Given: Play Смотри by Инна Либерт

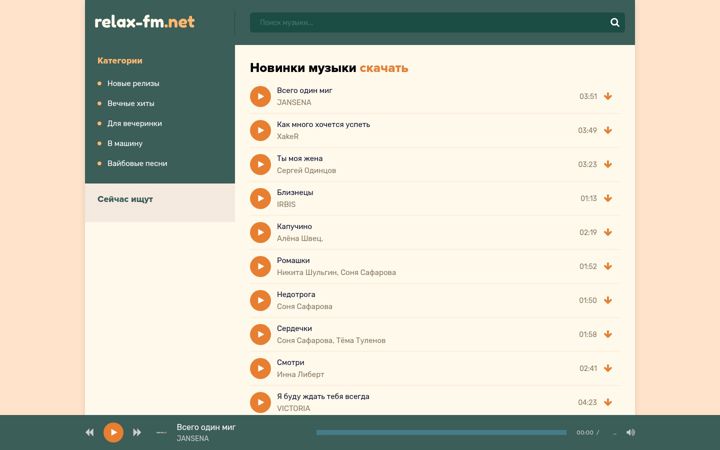Looking at the screenshot, I should pyautogui.click(x=260, y=368).
